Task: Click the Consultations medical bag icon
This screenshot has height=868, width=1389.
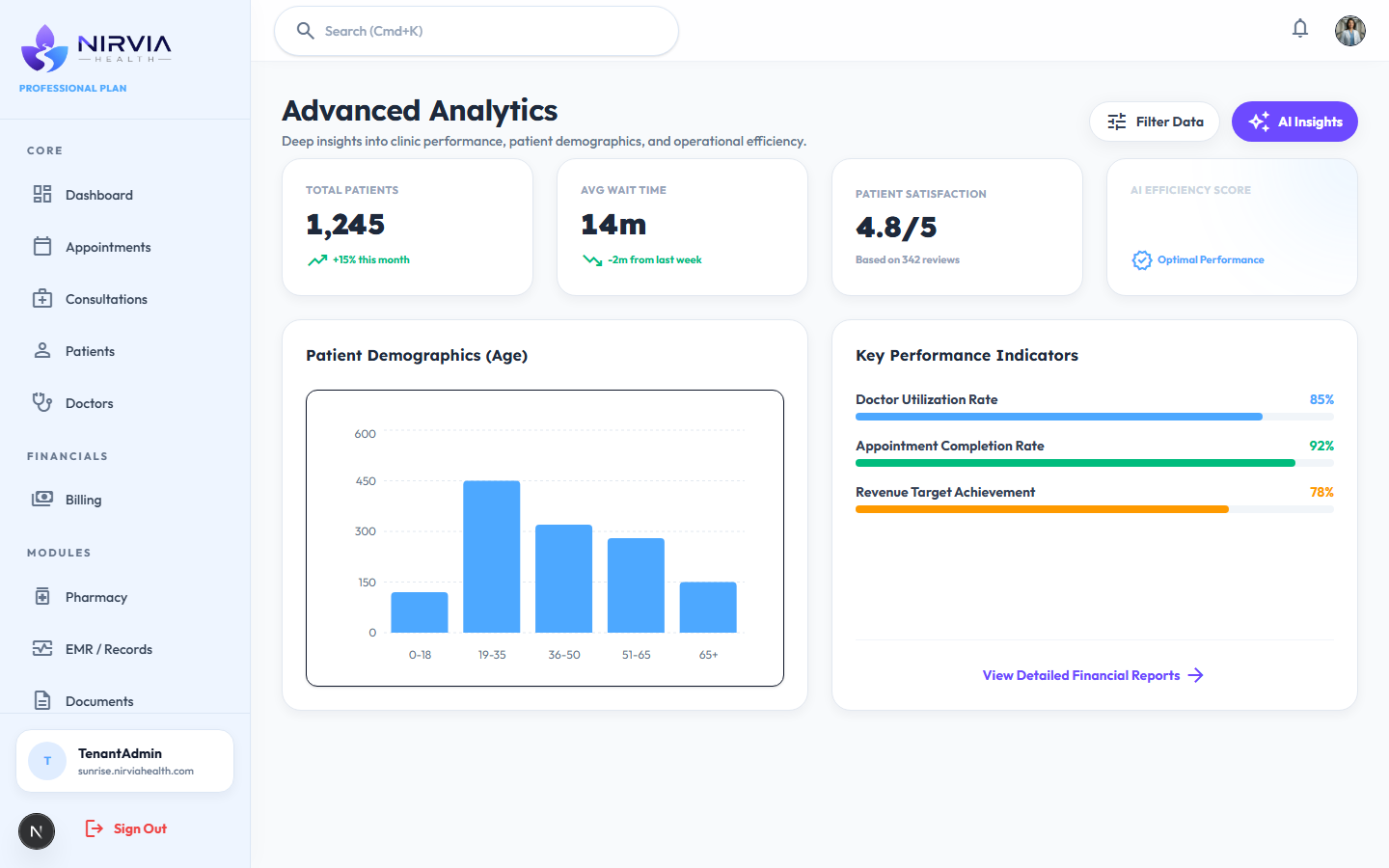Action: point(42,299)
